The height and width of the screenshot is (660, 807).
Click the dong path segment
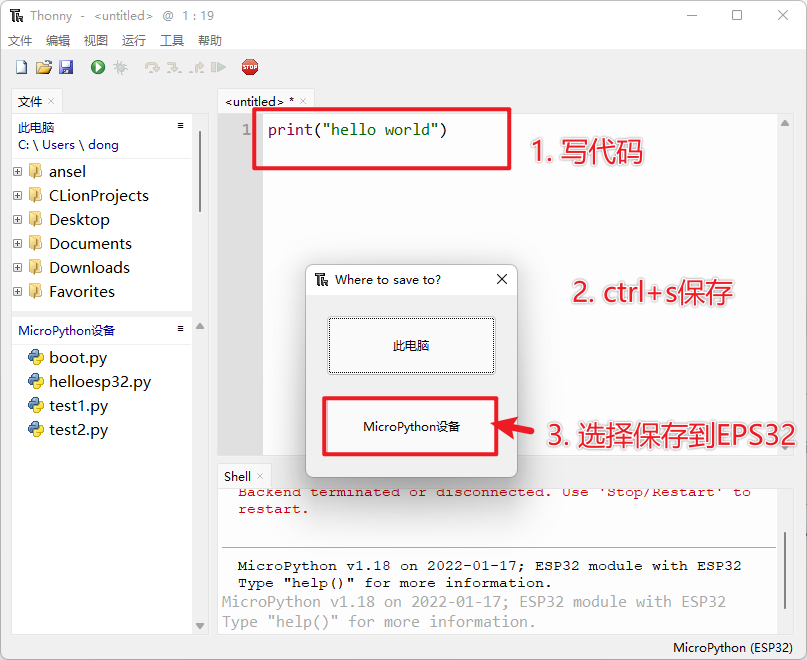tap(103, 145)
